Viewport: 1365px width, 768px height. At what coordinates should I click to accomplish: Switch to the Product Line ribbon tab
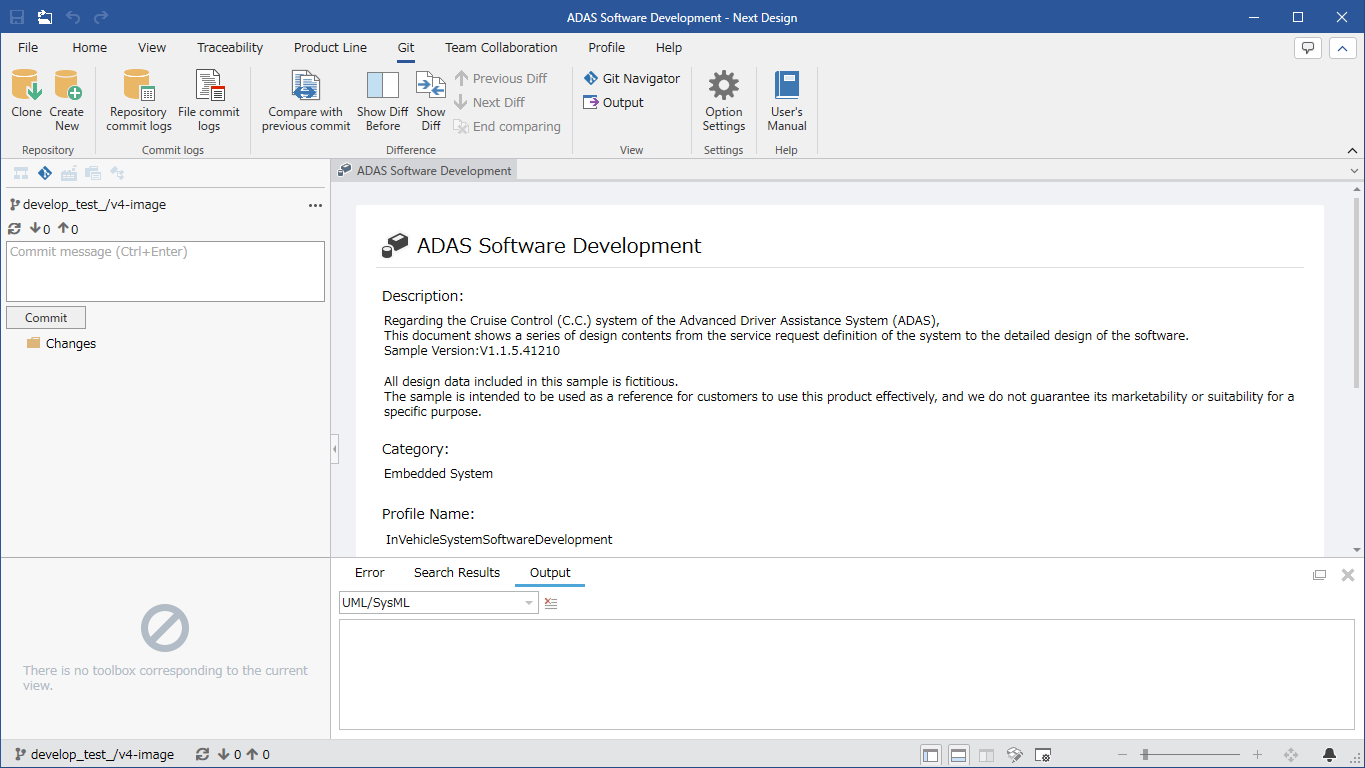pyautogui.click(x=330, y=47)
